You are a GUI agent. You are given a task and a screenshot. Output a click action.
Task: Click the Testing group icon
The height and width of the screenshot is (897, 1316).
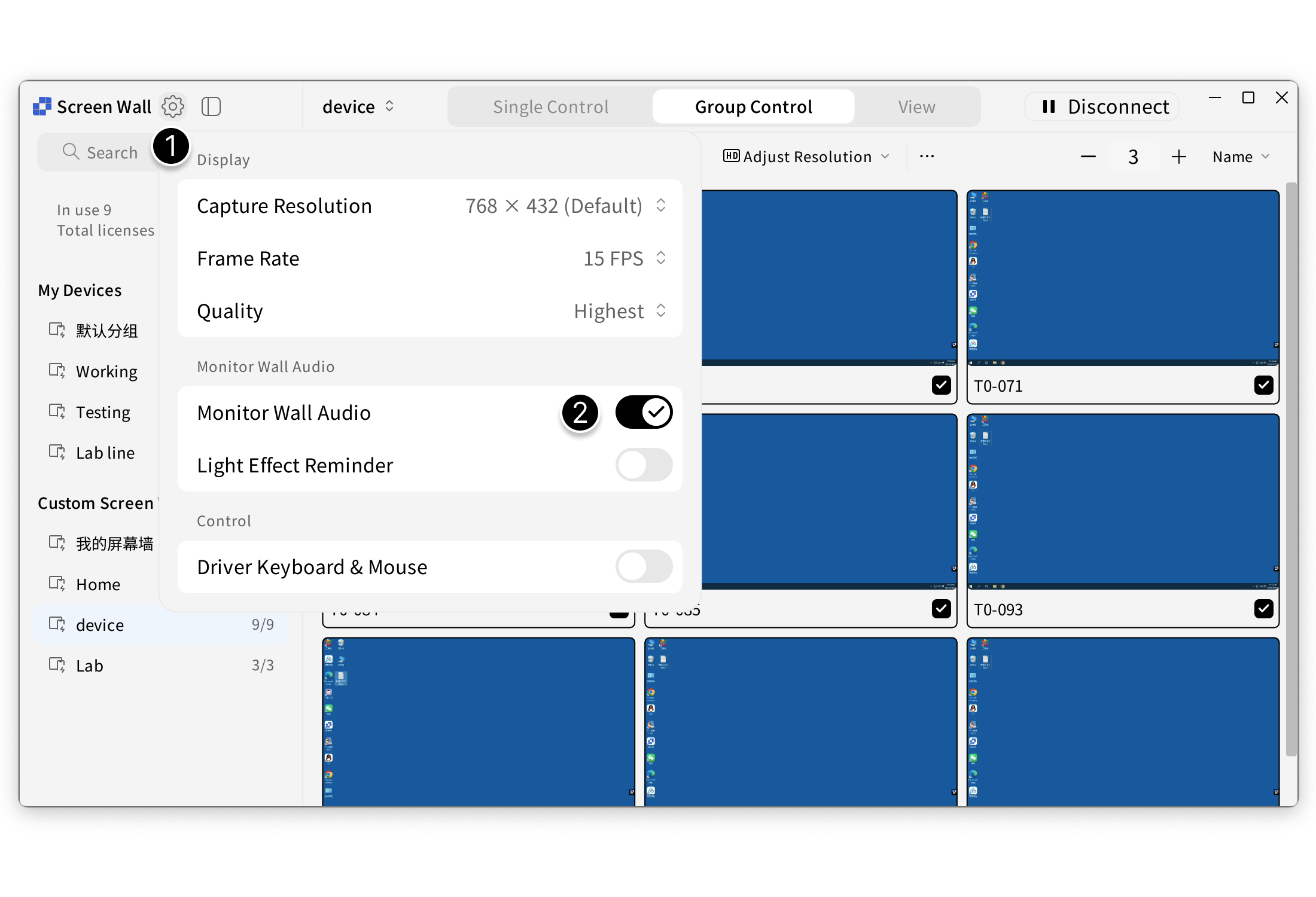57,411
